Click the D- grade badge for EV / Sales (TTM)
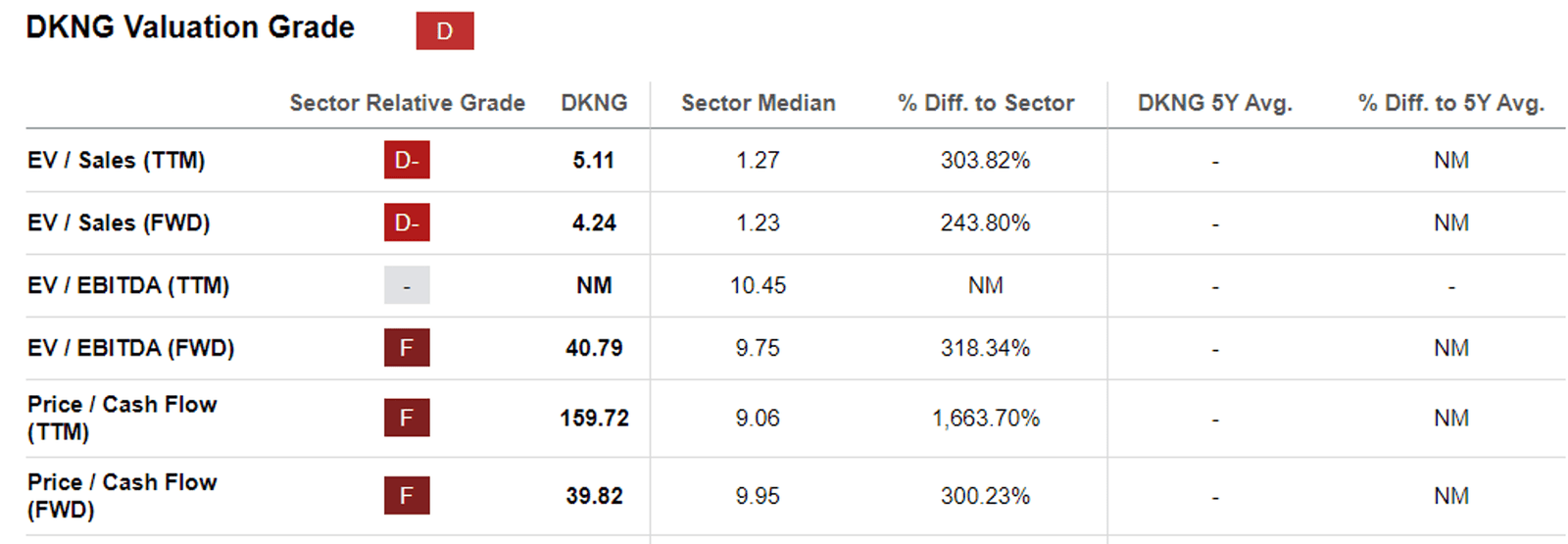 click(407, 160)
